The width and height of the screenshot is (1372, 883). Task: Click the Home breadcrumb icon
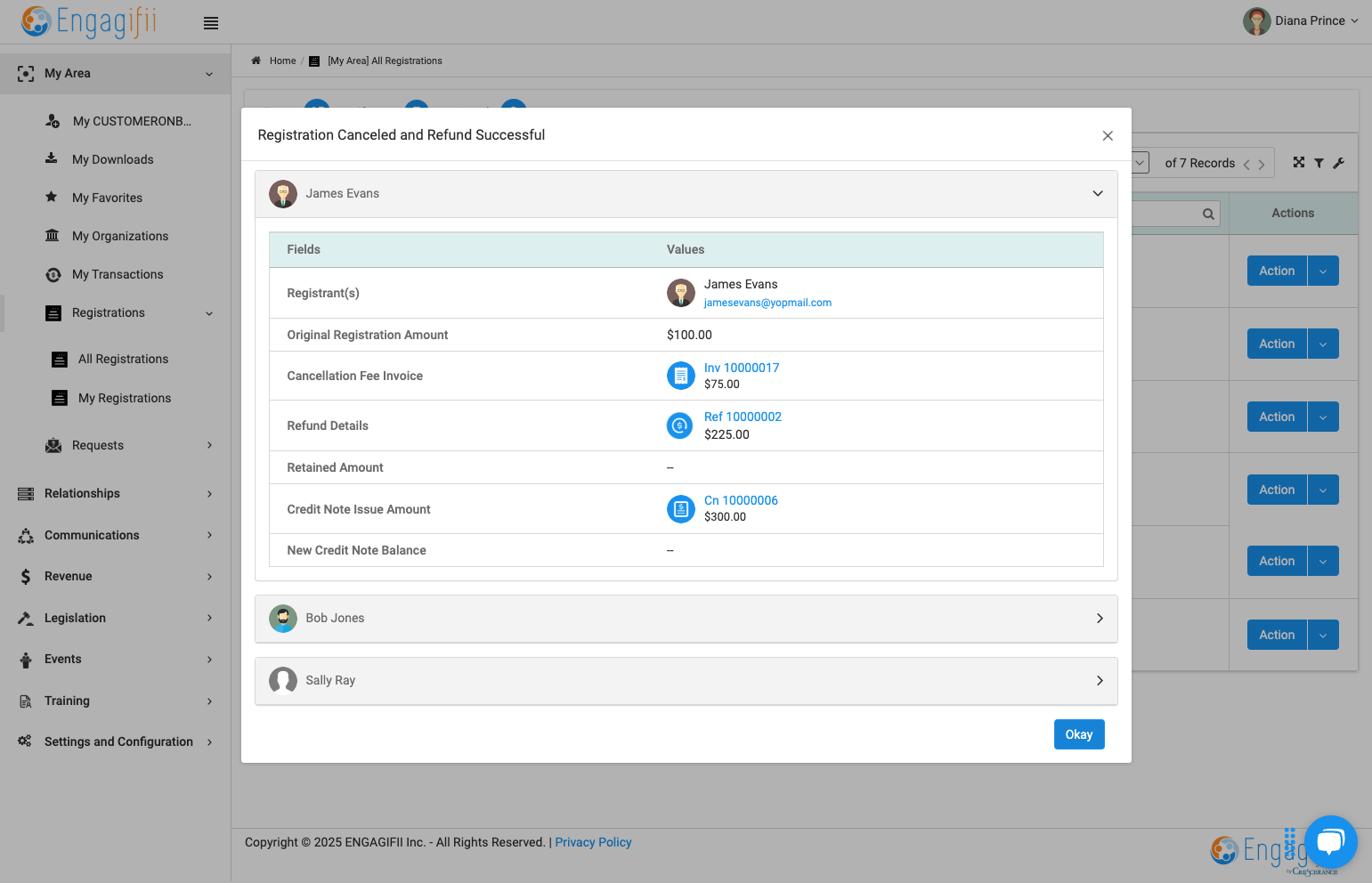256,61
